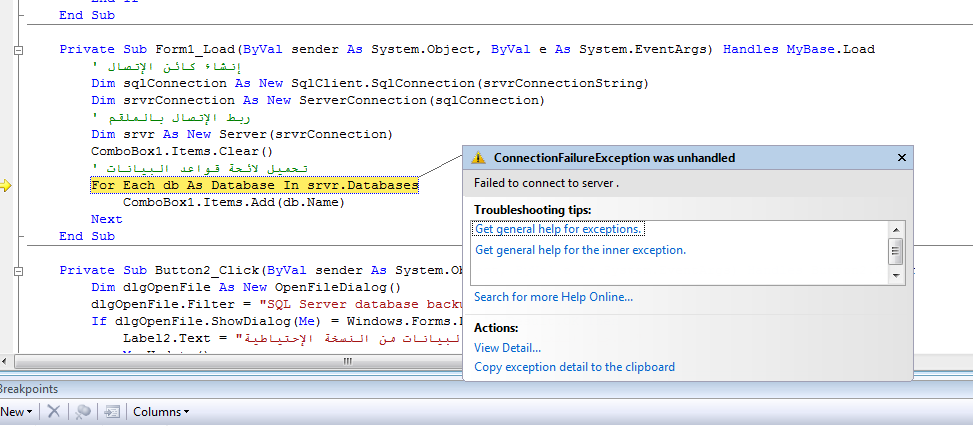Open Get general help for inner exception
Image resolution: width=975 pixels, height=426 pixels.
point(580,250)
